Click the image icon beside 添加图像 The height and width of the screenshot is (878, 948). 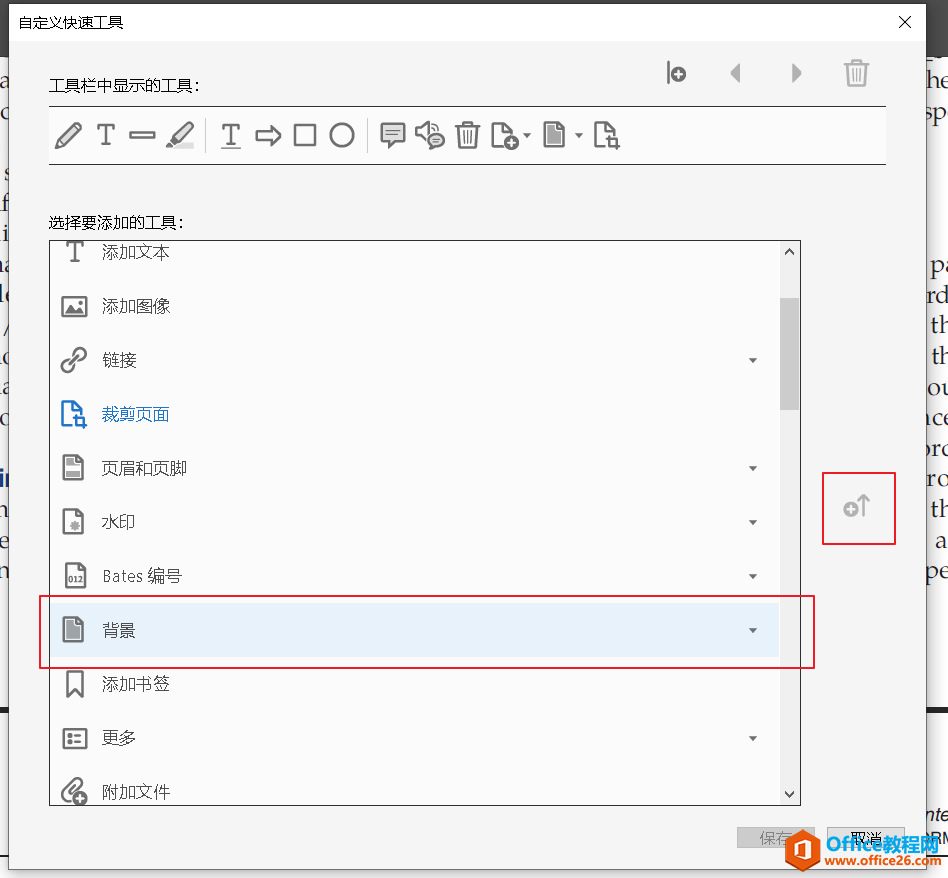[x=74, y=307]
